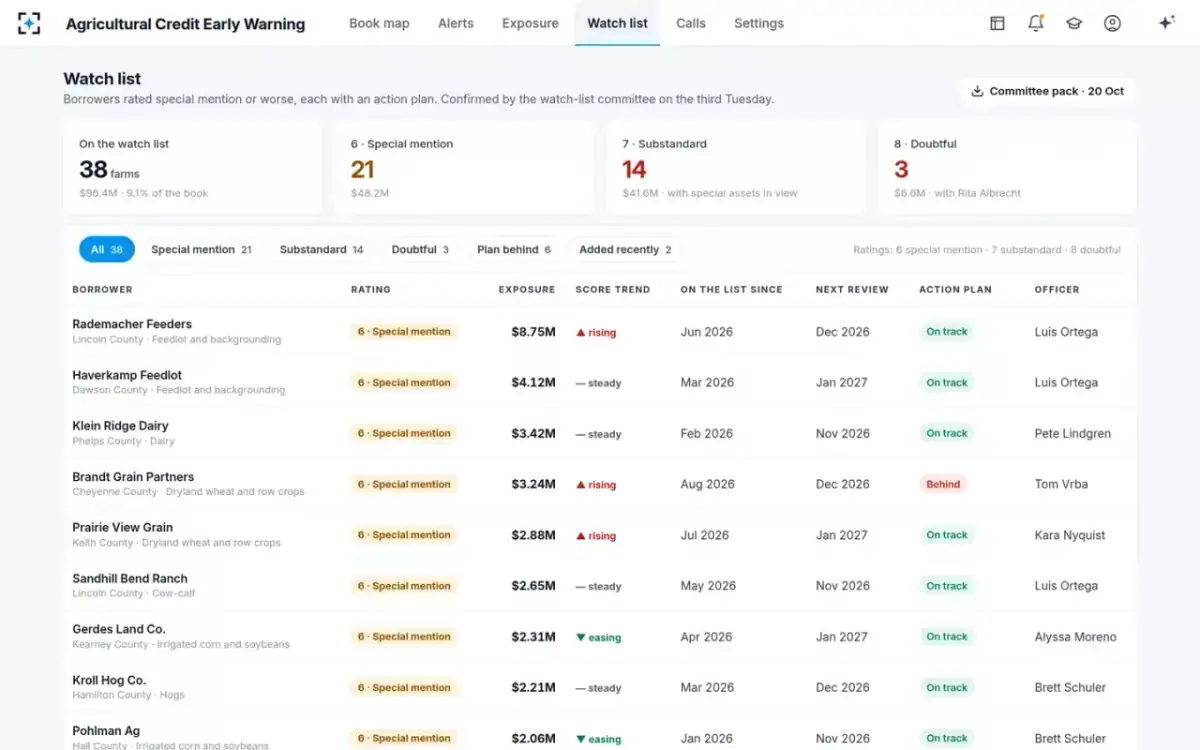Click officer Pete Lindgren
Viewport: 1200px width, 750px height.
point(1072,433)
